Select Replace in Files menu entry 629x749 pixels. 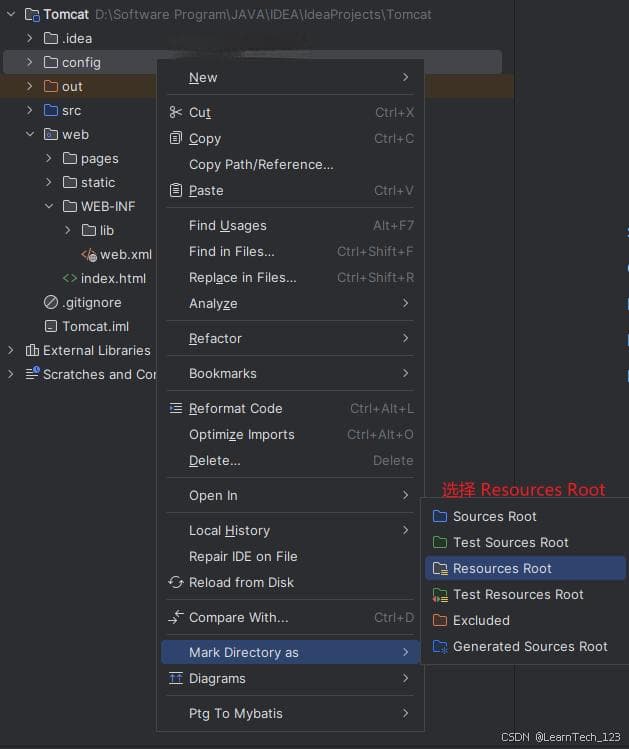[290, 278]
